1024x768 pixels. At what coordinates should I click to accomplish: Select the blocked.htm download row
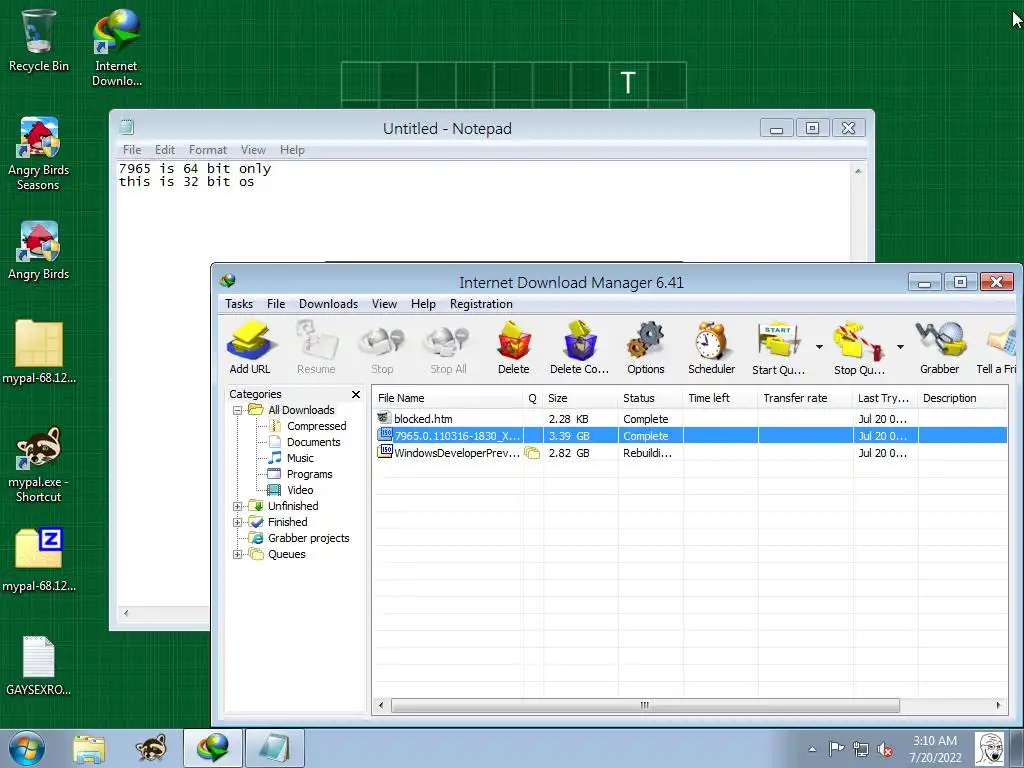tap(690, 419)
